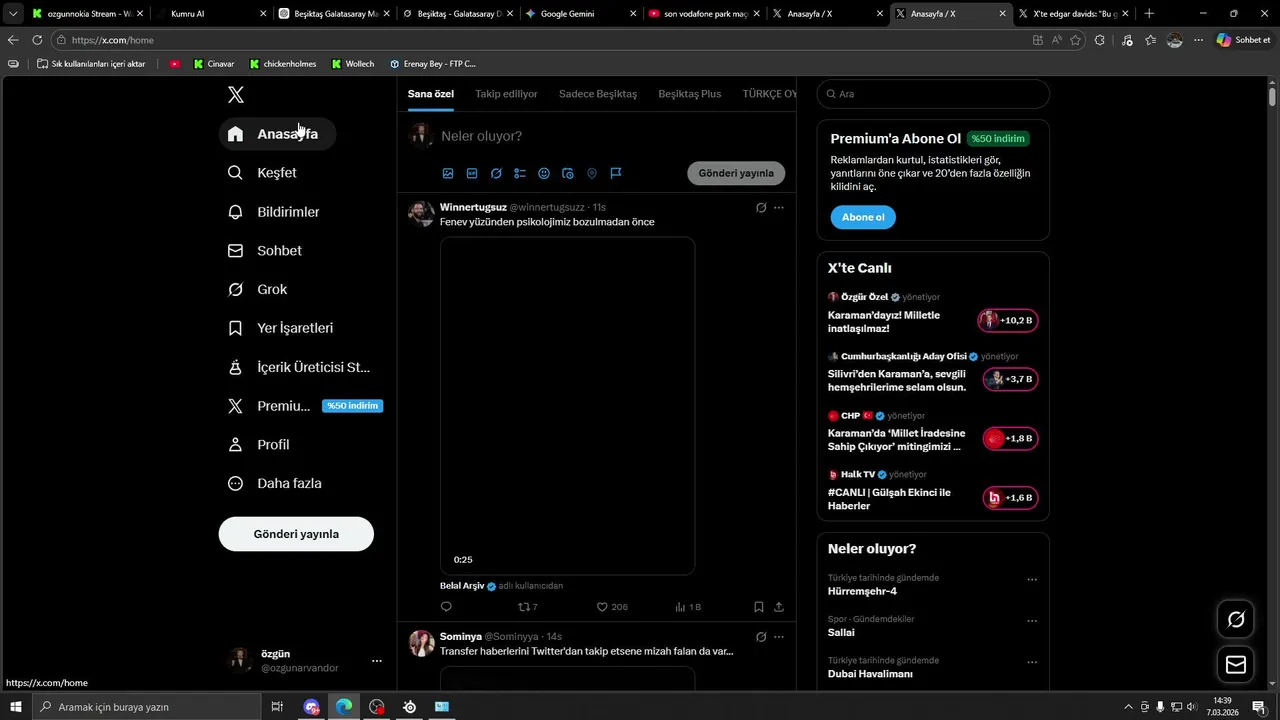Click the Ara search field
Screen dimensions: 1280x720
tap(933, 94)
